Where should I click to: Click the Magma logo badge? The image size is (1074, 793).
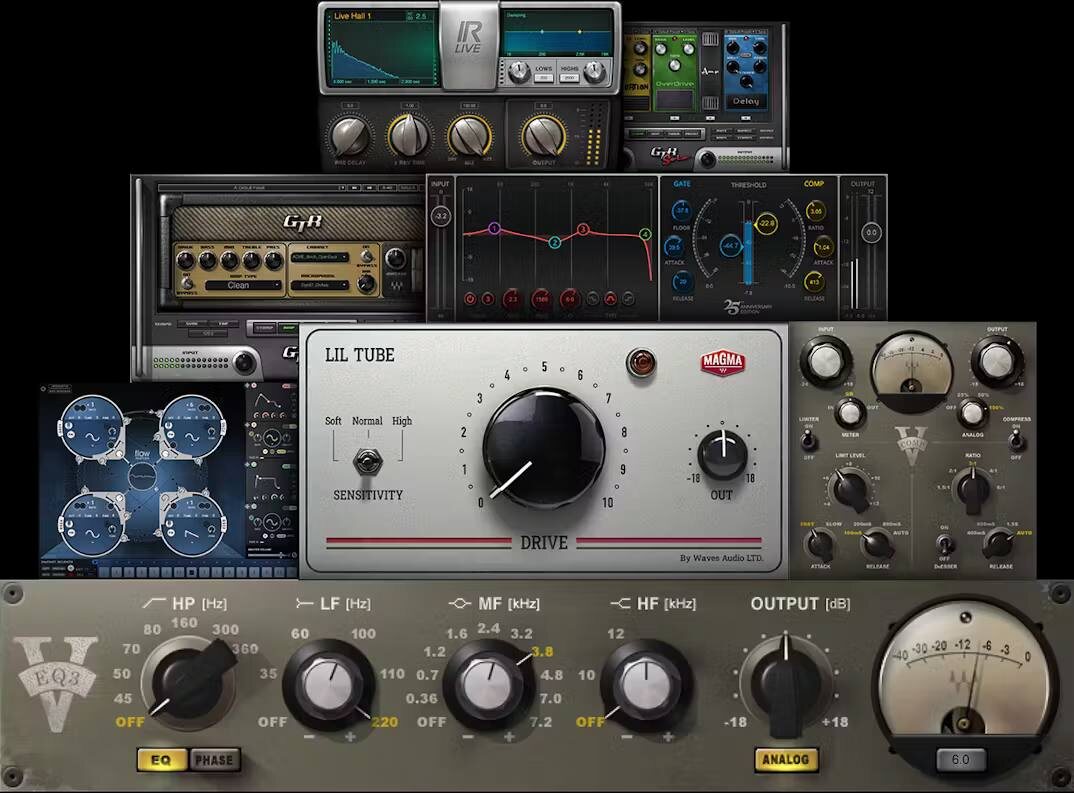[x=722, y=362]
